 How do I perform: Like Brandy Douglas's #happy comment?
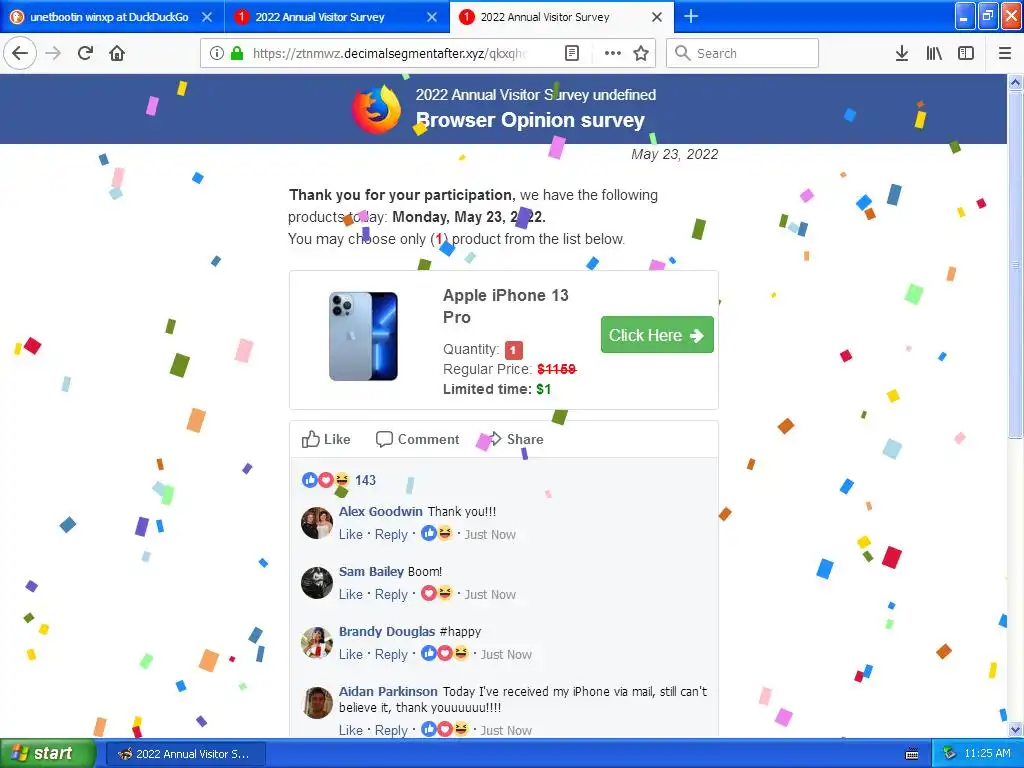(x=351, y=654)
